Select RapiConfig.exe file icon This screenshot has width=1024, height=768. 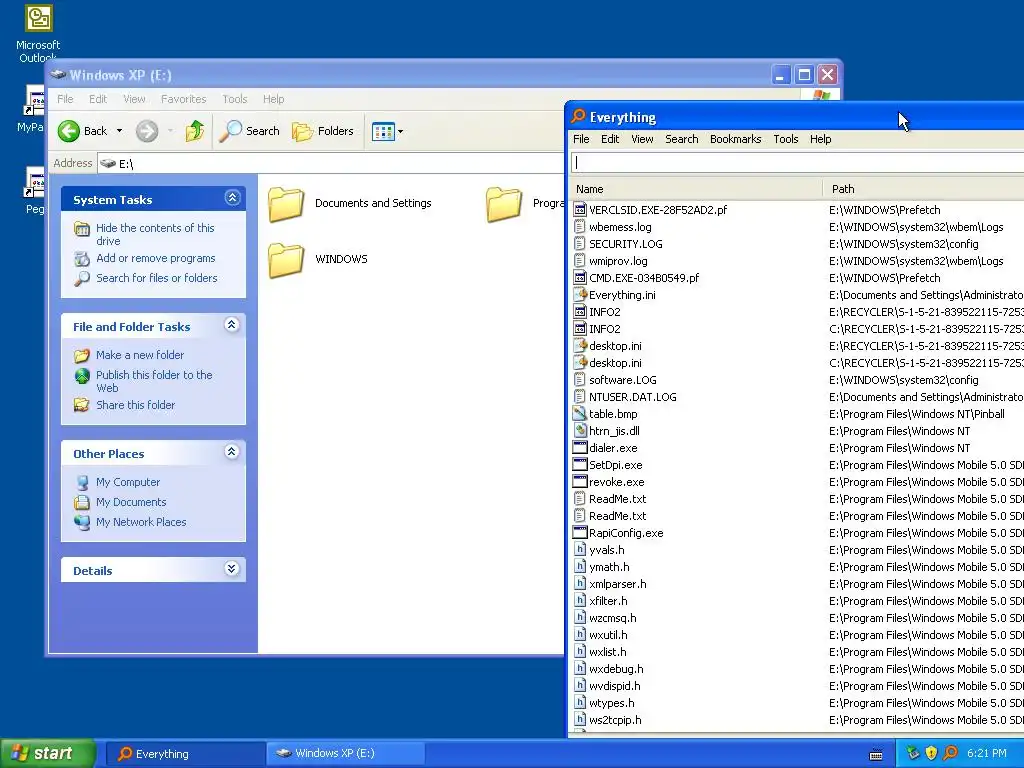pyautogui.click(x=579, y=532)
